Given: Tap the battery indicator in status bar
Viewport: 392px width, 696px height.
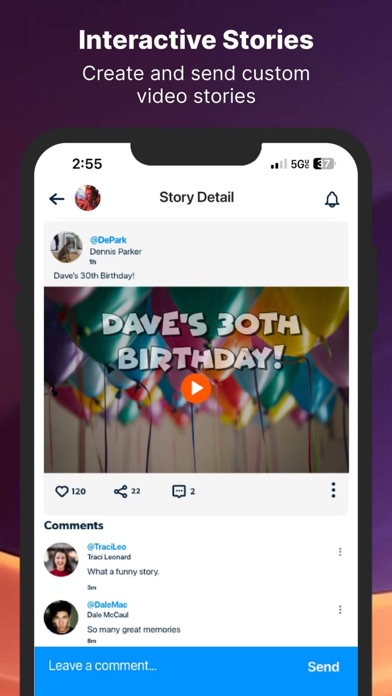Looking at the screenshot, I should [x=324, y=164].
